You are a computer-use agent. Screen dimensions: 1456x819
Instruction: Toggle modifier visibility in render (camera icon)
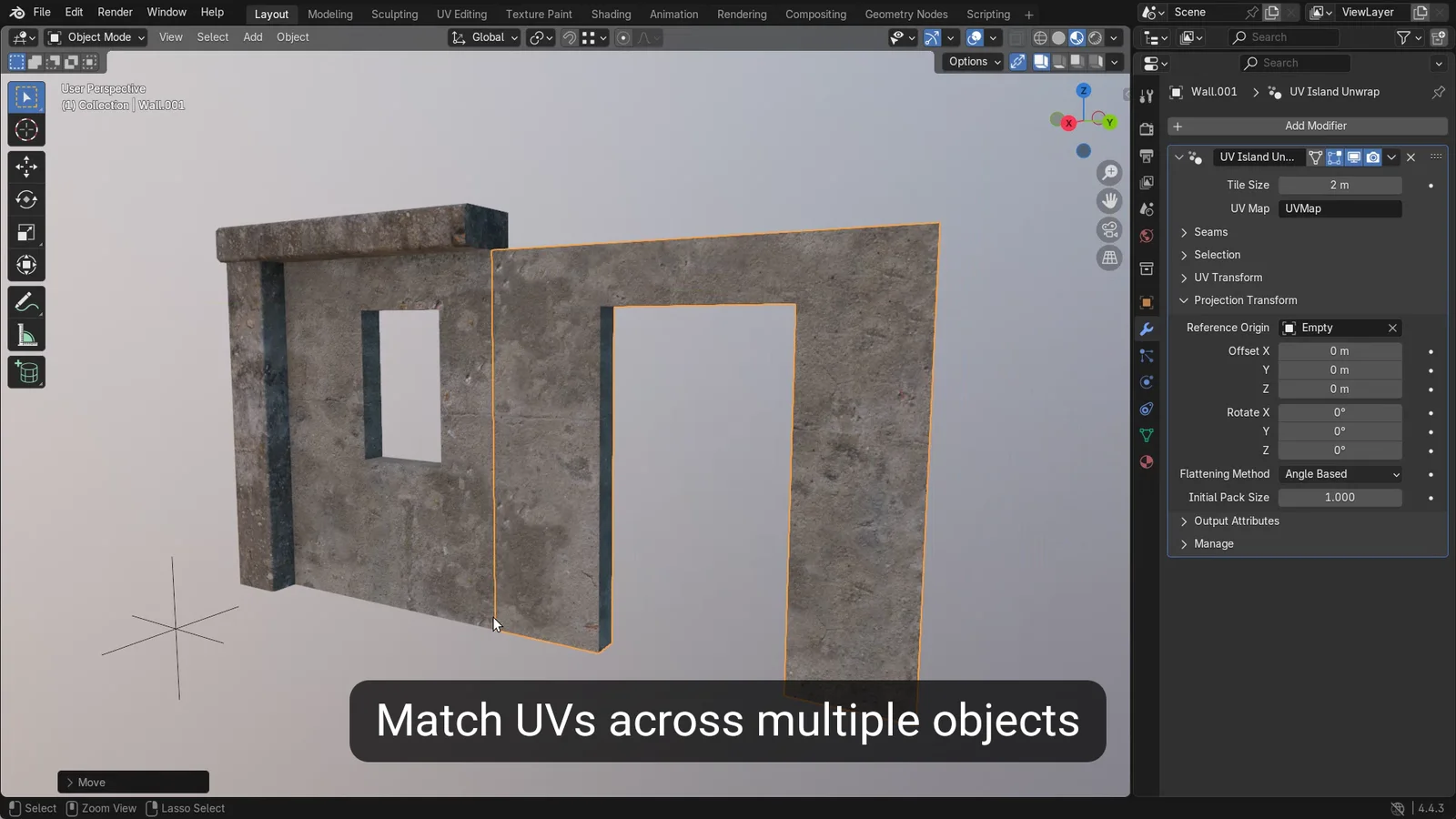[x=1372, y=157]
